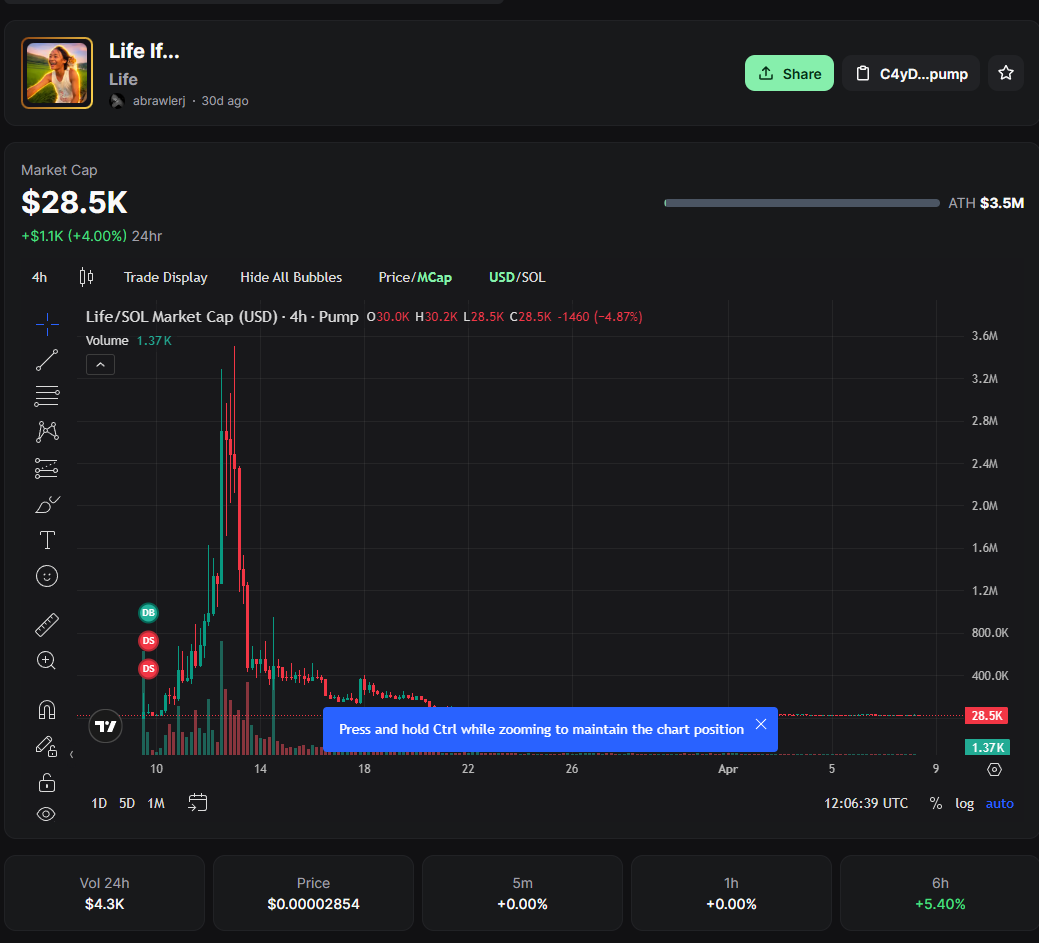Click the candlestick chart type icon
The image size is (1039, 943).
point(86,277)
